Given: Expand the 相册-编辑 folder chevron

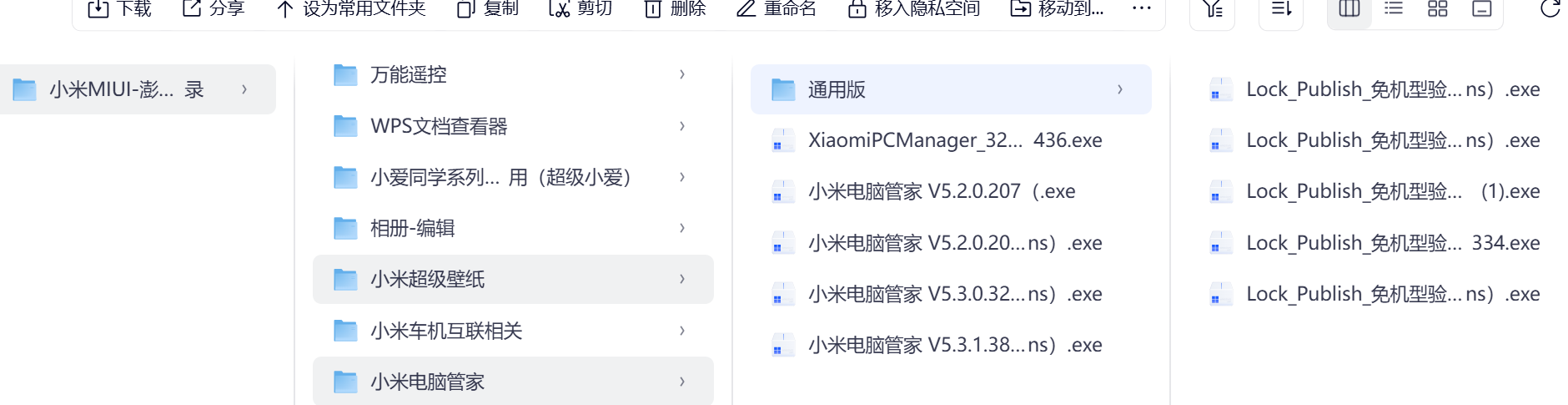Looking at the screenshot, I should coord(682,228).
